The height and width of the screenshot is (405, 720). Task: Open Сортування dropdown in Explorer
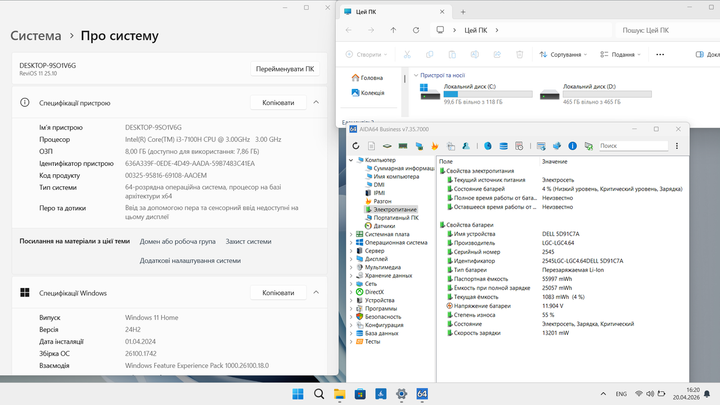click(563, 55)
